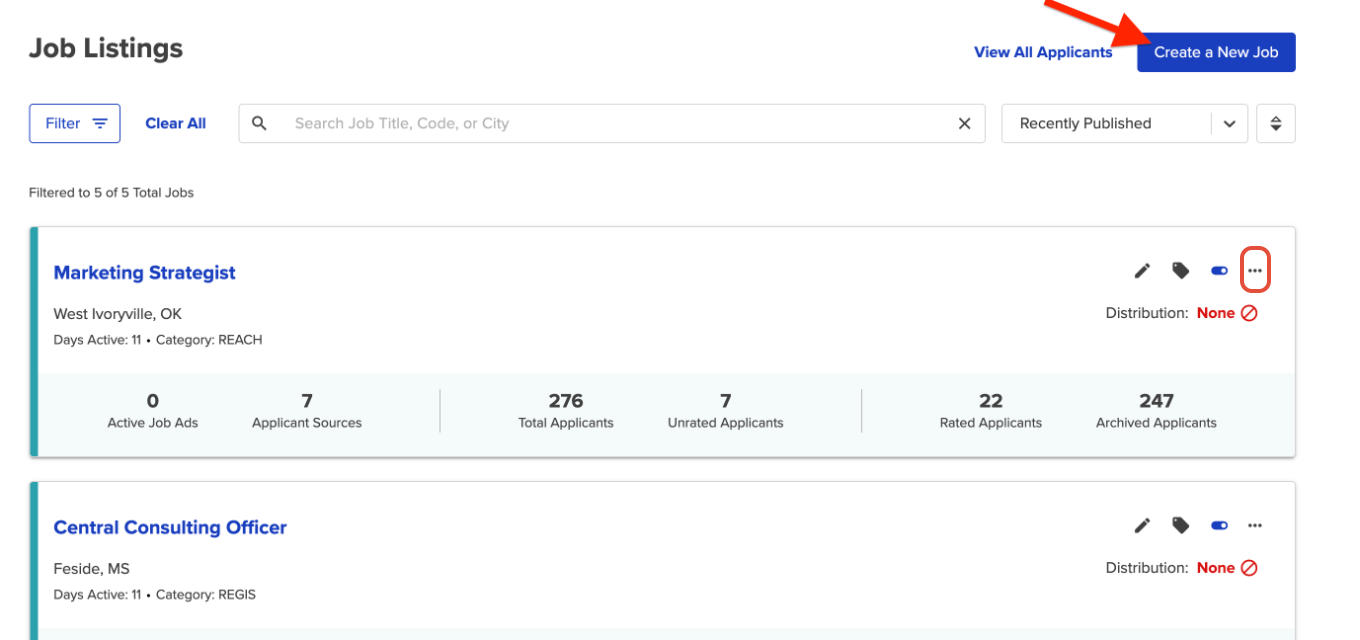Focus the Search Job Title, Code, or City field
1360x640 pixels.
(612, 123)
